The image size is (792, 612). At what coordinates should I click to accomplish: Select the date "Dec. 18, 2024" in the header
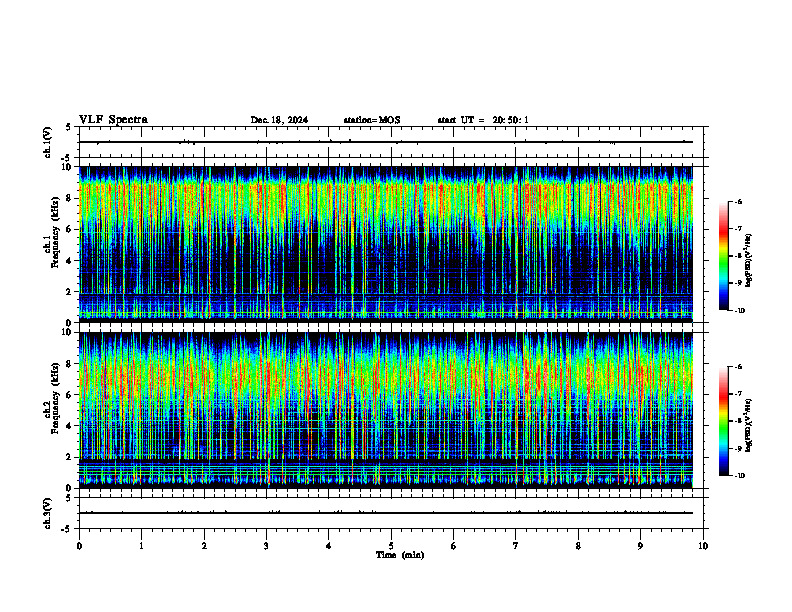tap(279, 120)
